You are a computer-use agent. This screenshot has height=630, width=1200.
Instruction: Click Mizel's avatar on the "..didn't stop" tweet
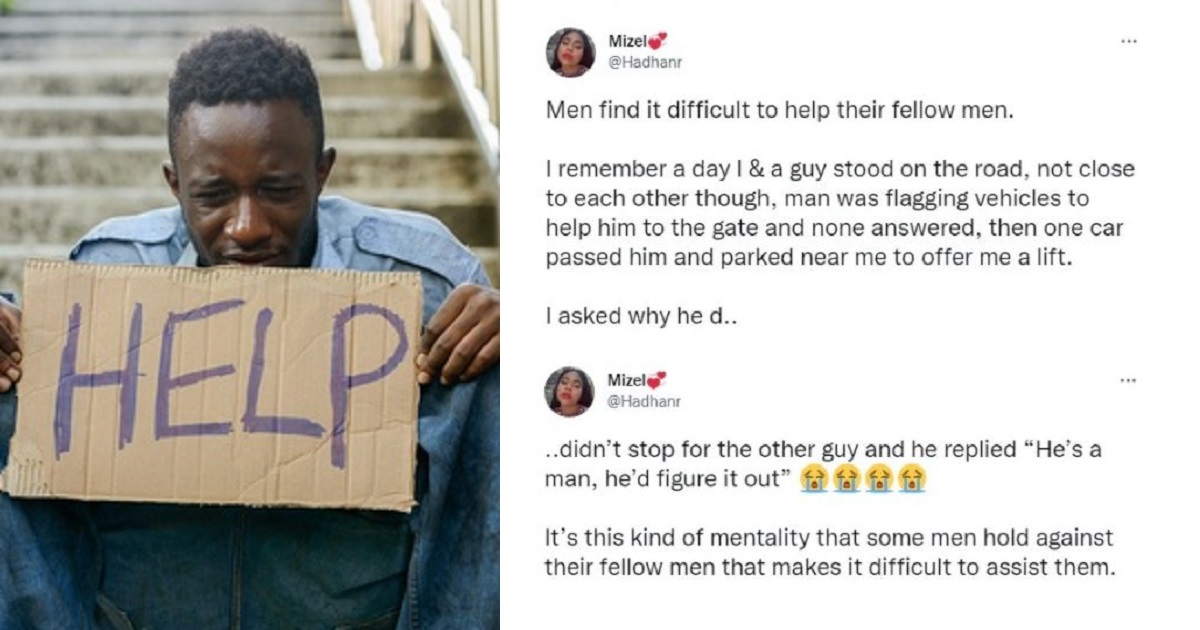pyautogui.click(x=570, y=391)
